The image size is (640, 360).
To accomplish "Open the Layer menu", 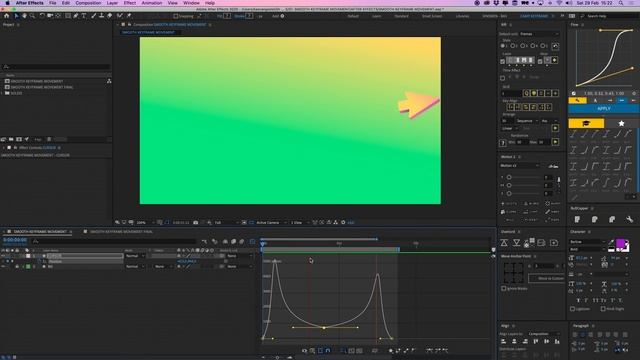I will 112,3.
